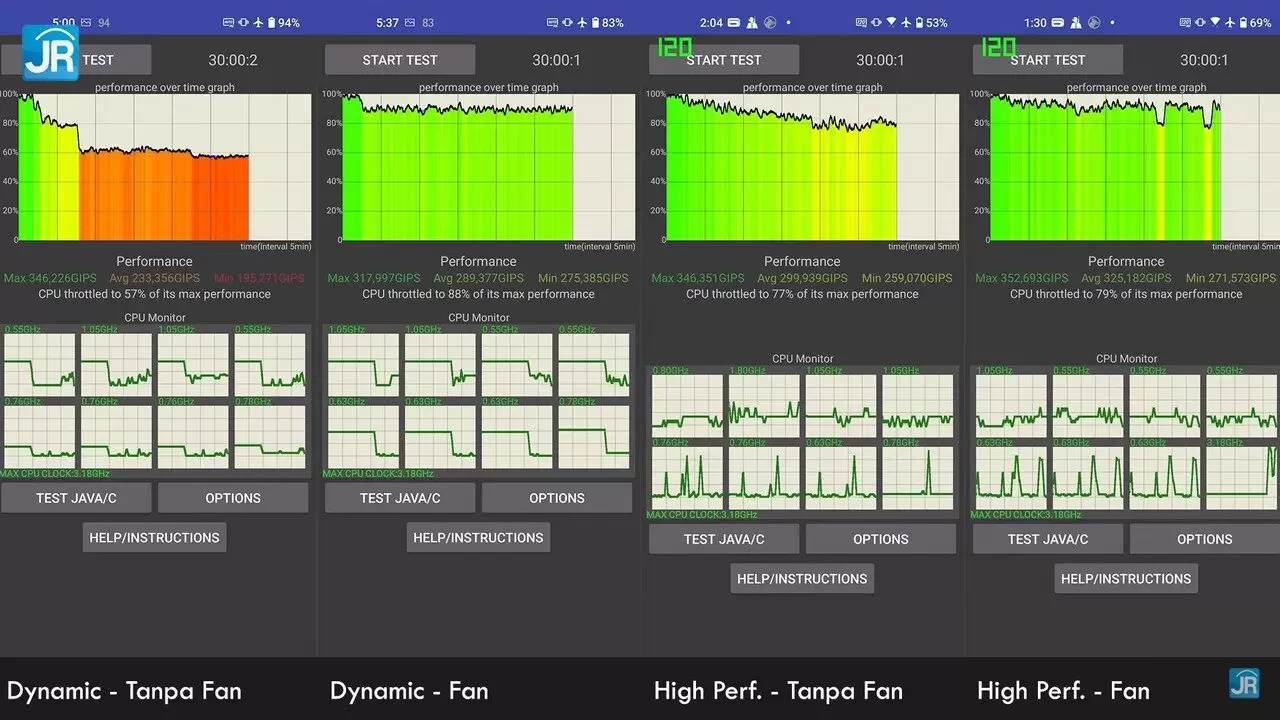The width and height of the screenshot is (1280, 720).
Task: Open HELP/INSTRUCTIONS in the Dynamic - Tanpa Fan panel
Action: [x=154, y=537]
